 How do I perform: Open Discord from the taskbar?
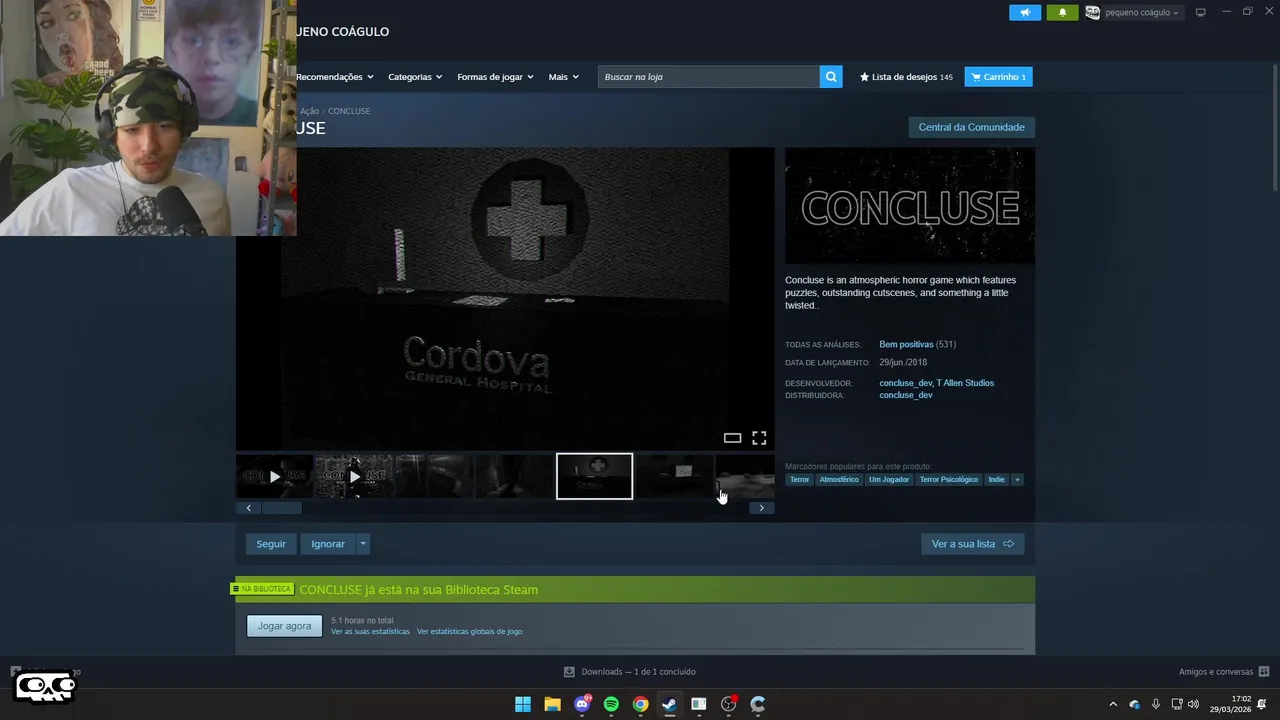(582, 705)
